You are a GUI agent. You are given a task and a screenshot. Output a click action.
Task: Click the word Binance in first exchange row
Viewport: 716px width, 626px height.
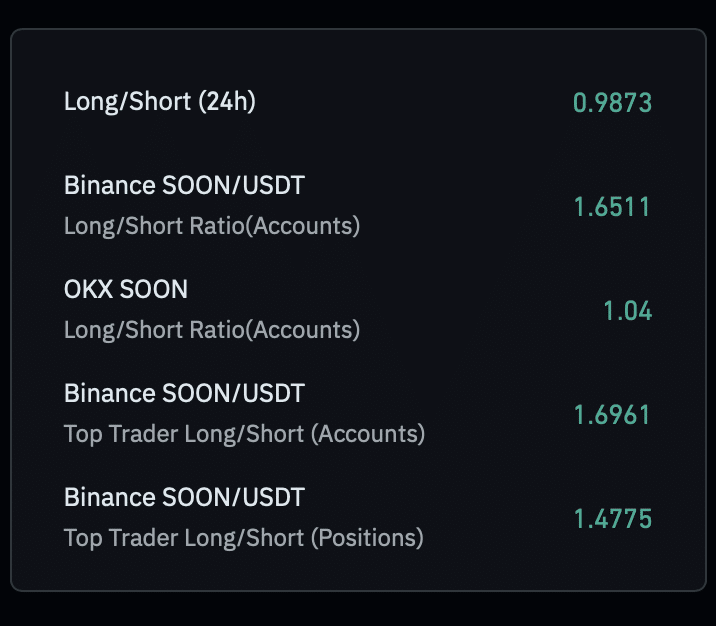(x=110, y=185)
